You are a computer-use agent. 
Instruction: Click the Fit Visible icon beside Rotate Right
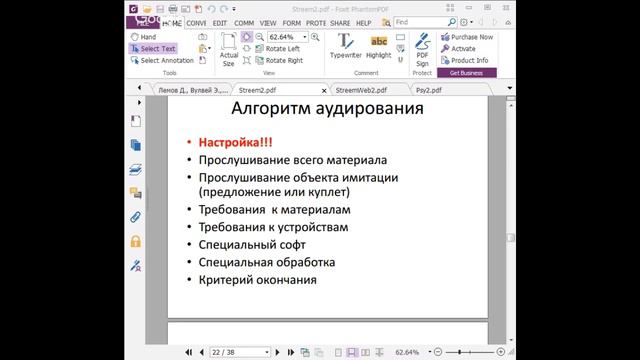[x=247, y=60]
